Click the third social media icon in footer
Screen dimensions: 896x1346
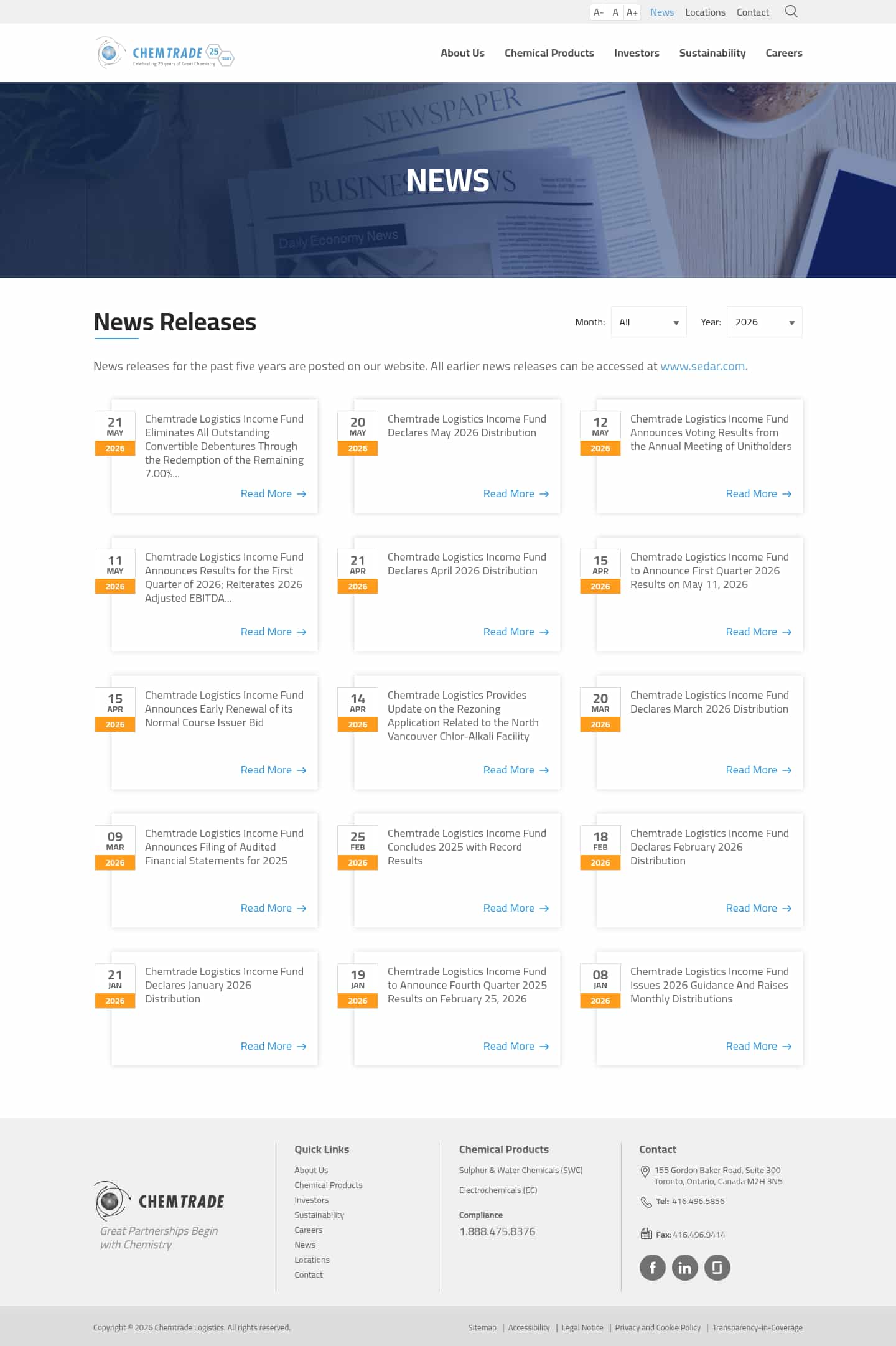click(x=717, y=1268)
